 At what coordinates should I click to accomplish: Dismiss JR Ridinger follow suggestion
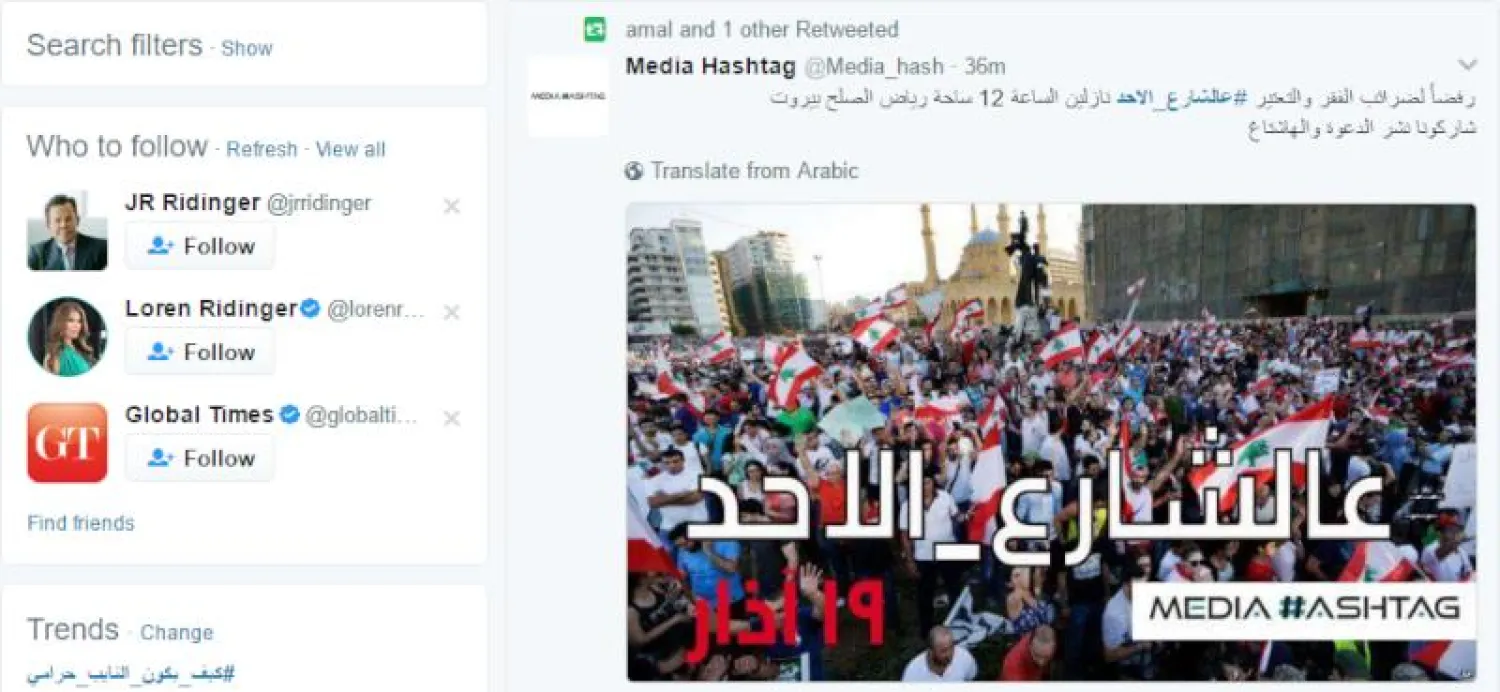click(x=452, y=207)
